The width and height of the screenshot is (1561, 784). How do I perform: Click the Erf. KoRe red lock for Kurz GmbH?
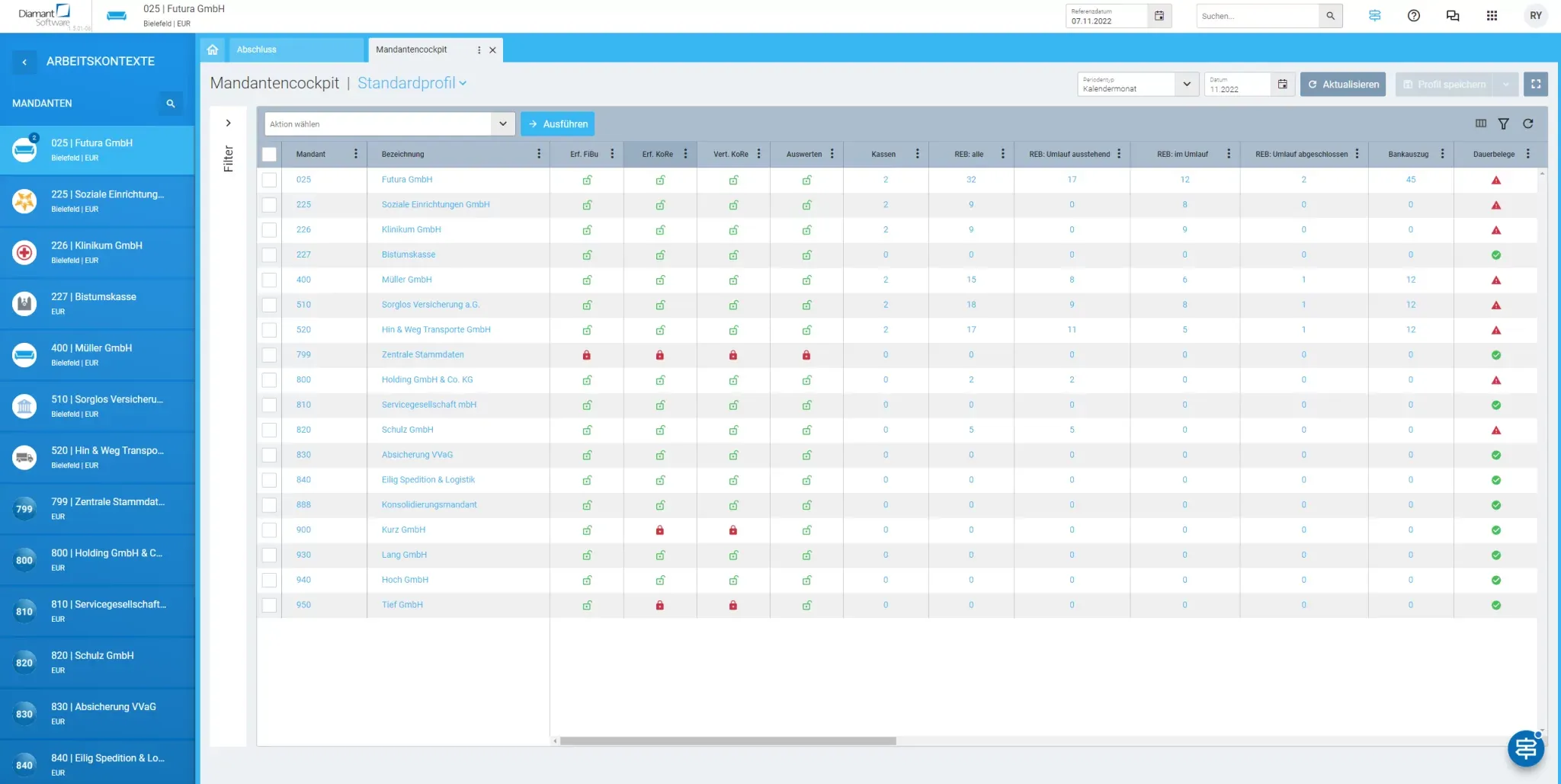click(x=660, y=530)
